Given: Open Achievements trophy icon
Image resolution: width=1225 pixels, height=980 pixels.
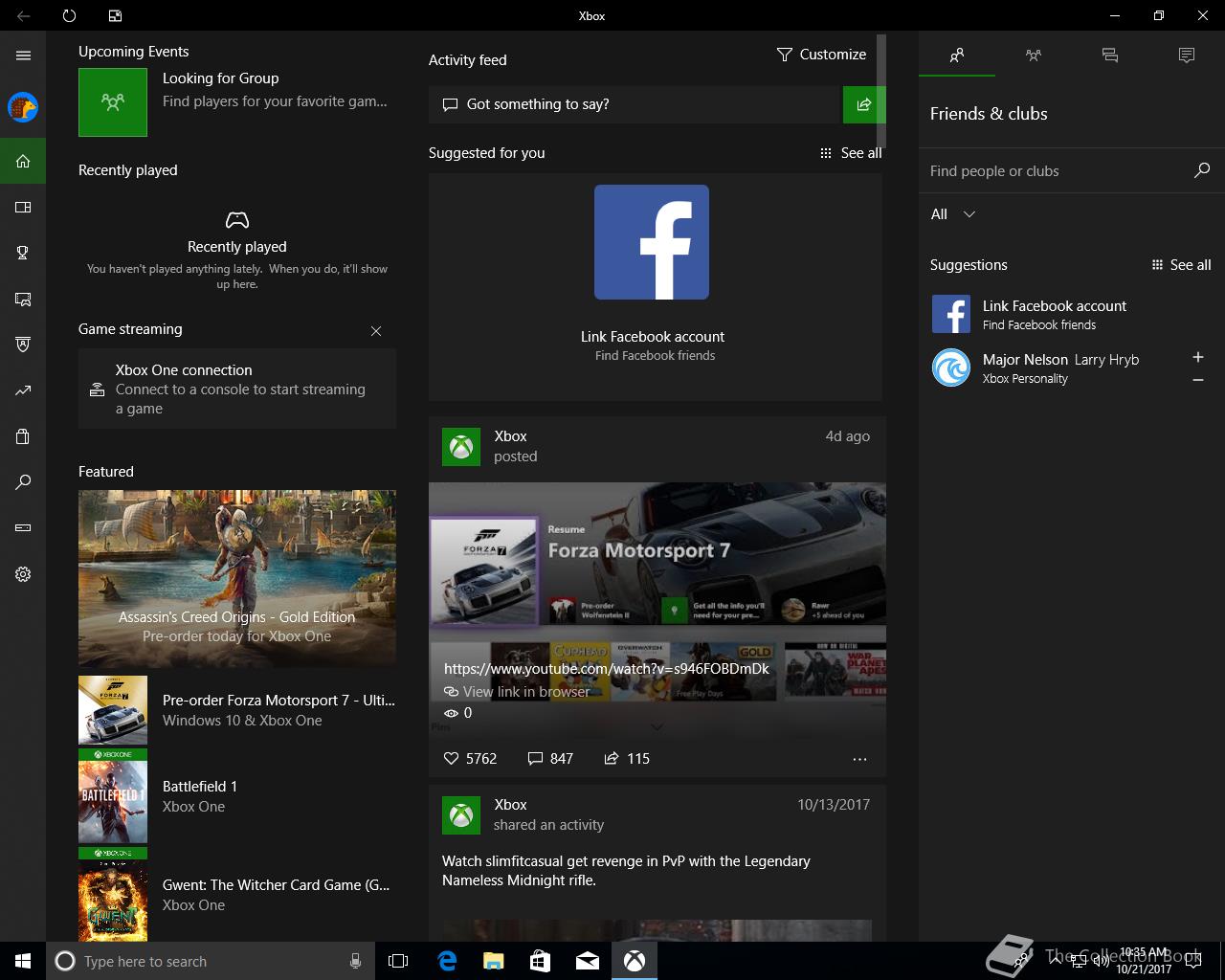Looking at the screenshot, I should (23, 253).
